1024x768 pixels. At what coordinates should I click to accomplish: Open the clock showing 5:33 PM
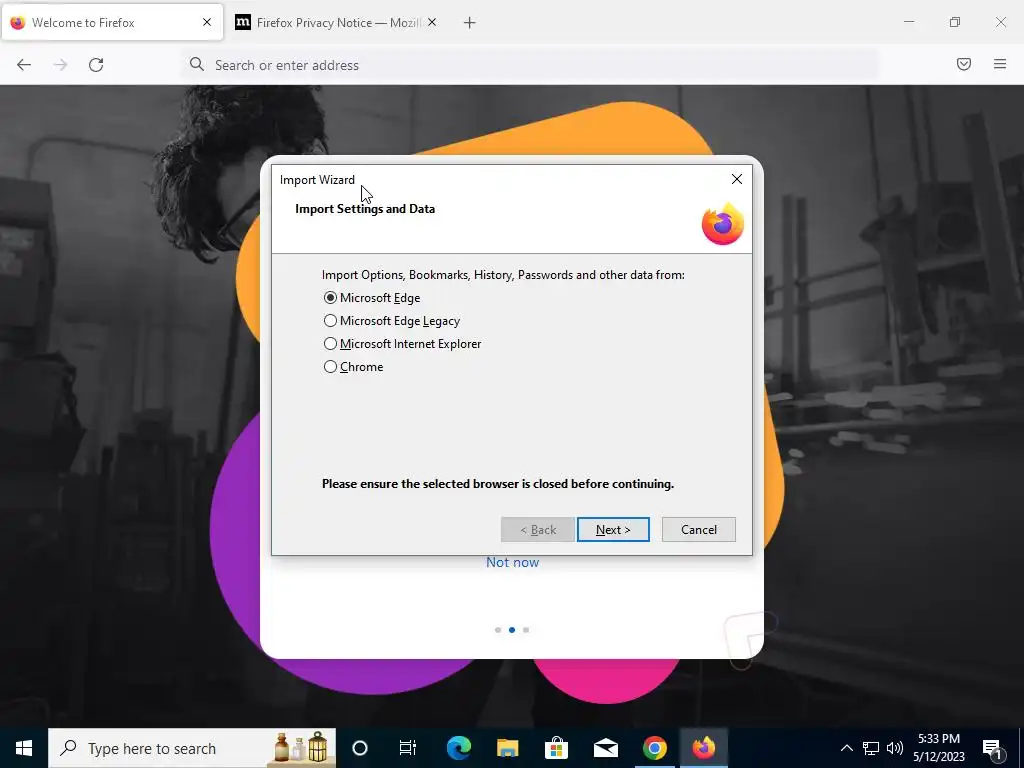click(x=938, y=748)
